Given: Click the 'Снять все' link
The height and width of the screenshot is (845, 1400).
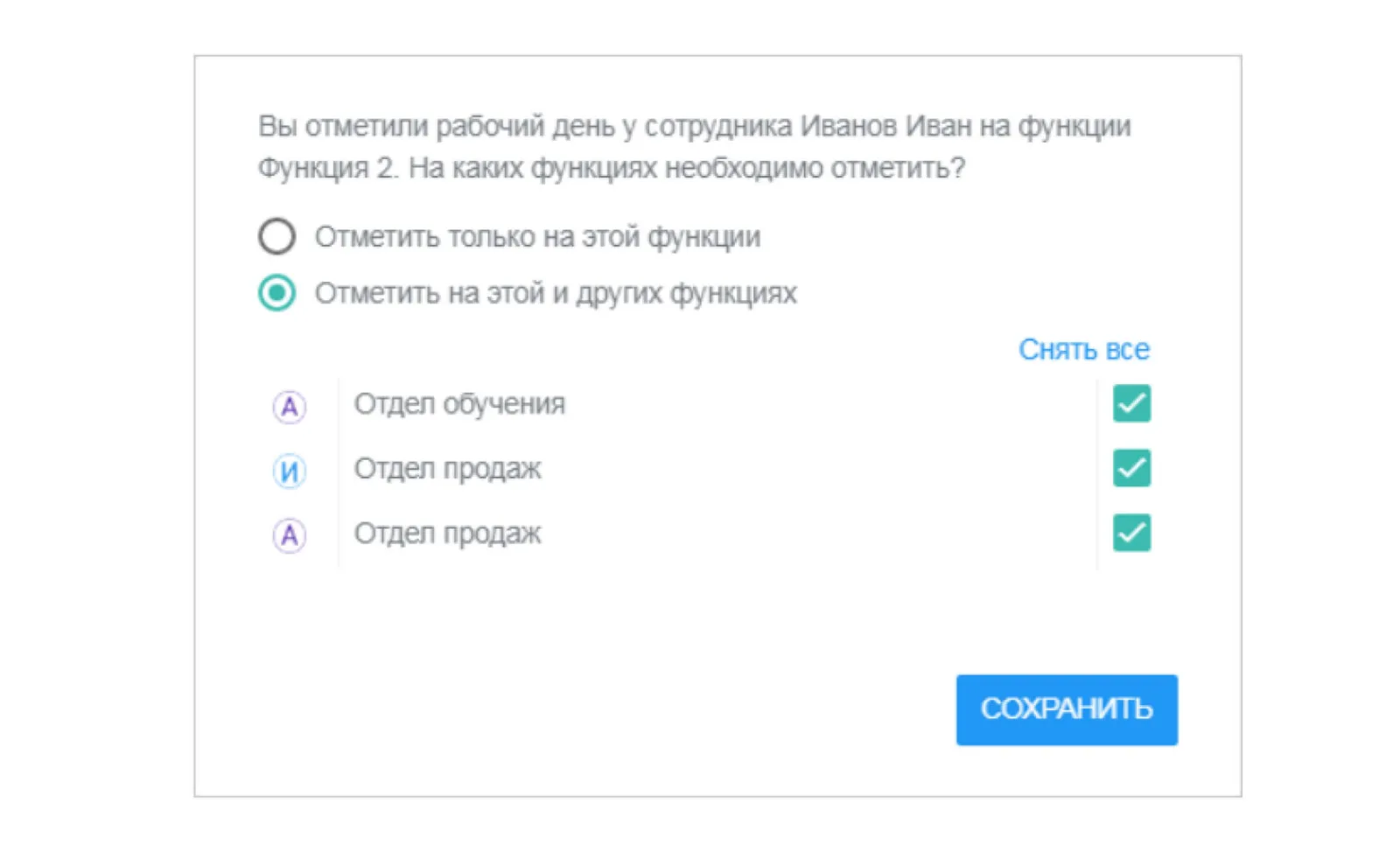Looking at the screenshot, I should click(1083, 349).
